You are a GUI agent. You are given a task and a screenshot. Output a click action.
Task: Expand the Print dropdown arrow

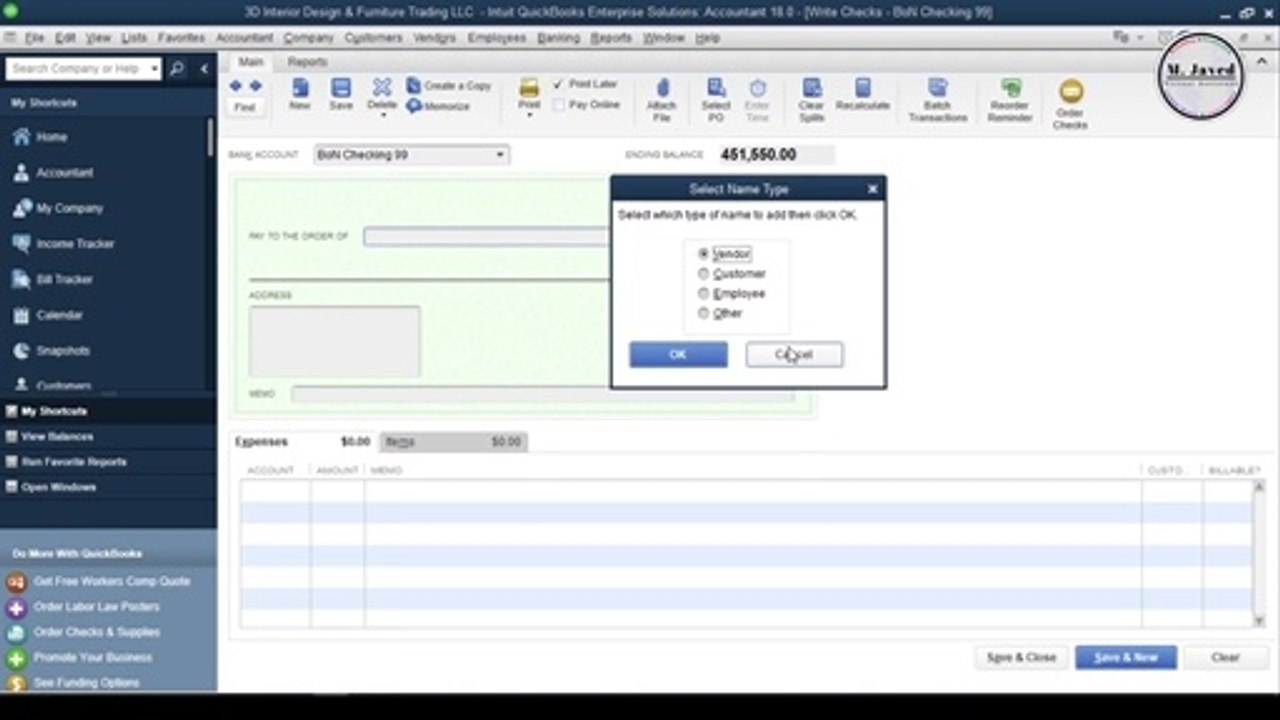(x=529, y=116)
